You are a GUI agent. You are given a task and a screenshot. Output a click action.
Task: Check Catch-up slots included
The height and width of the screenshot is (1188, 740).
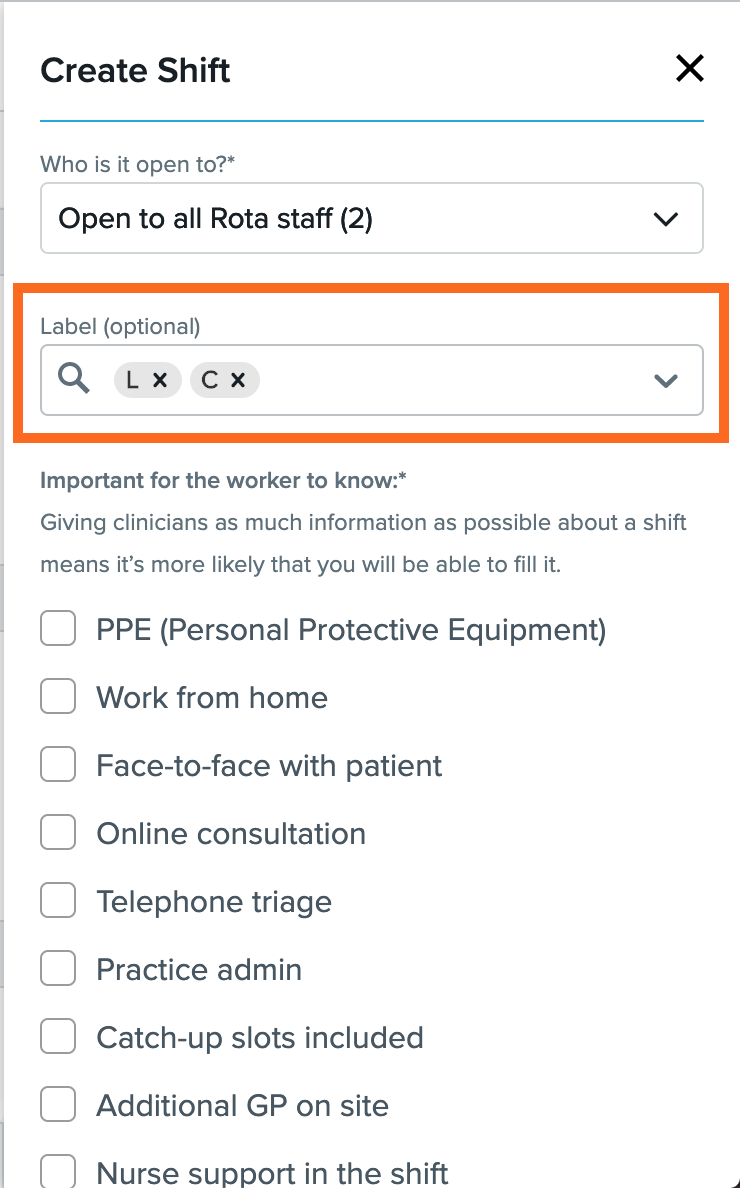[58, 1036]
